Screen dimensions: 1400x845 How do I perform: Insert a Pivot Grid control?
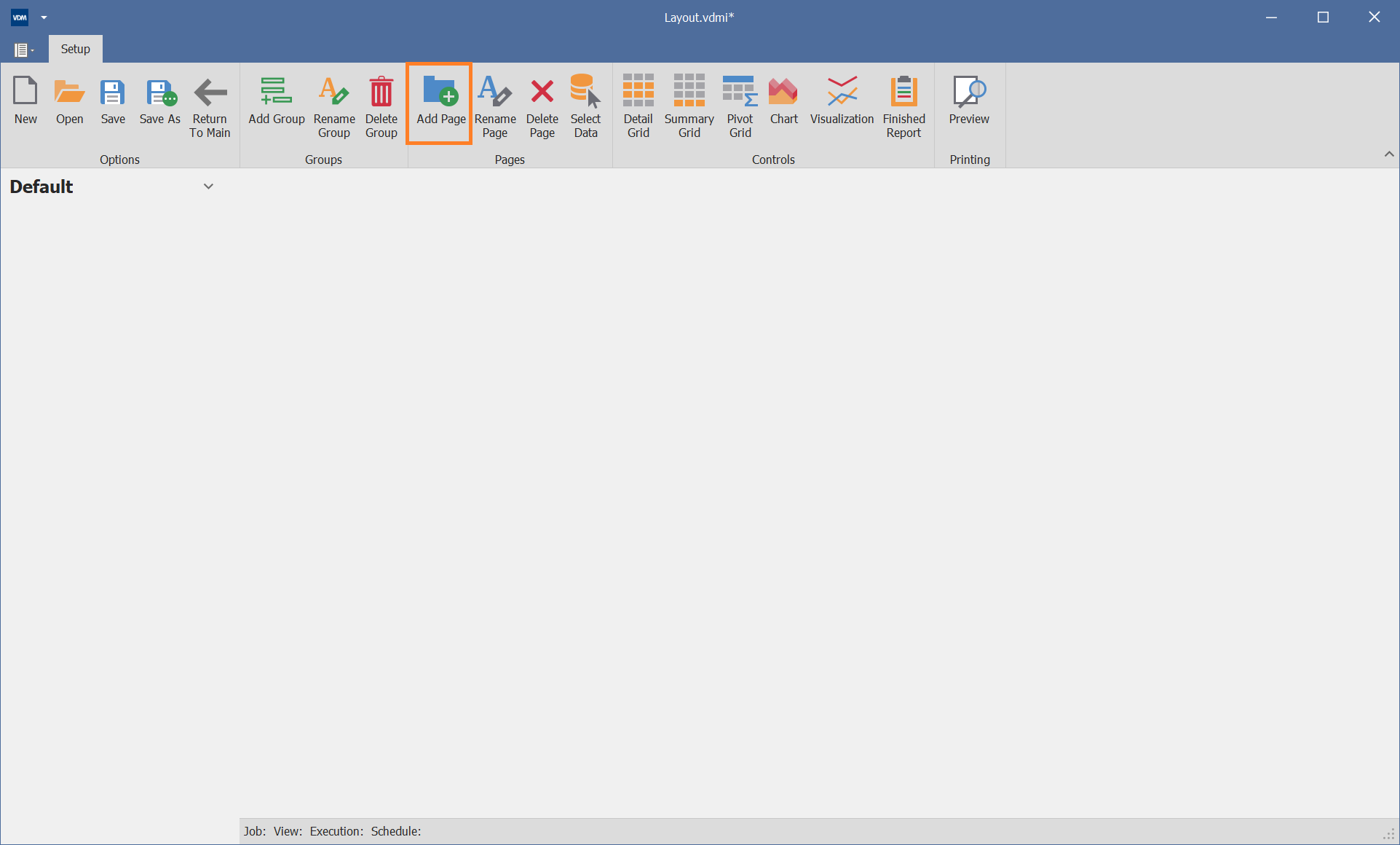740,108
